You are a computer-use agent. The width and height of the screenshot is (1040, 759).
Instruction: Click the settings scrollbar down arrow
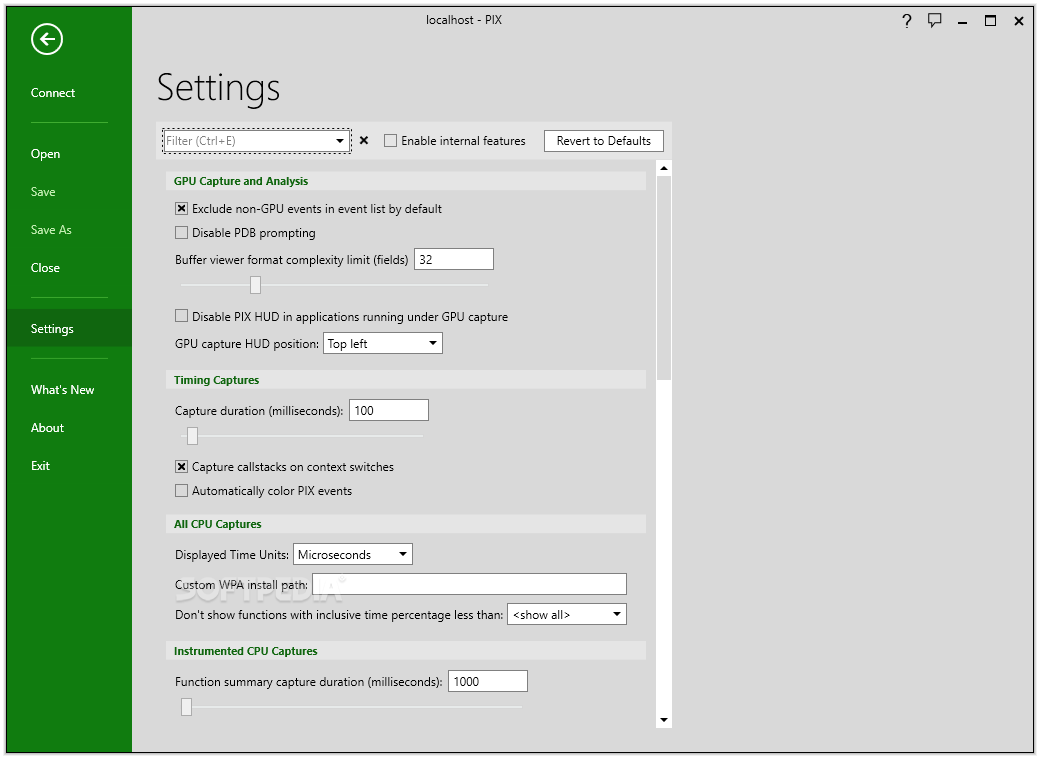[664, 720]
